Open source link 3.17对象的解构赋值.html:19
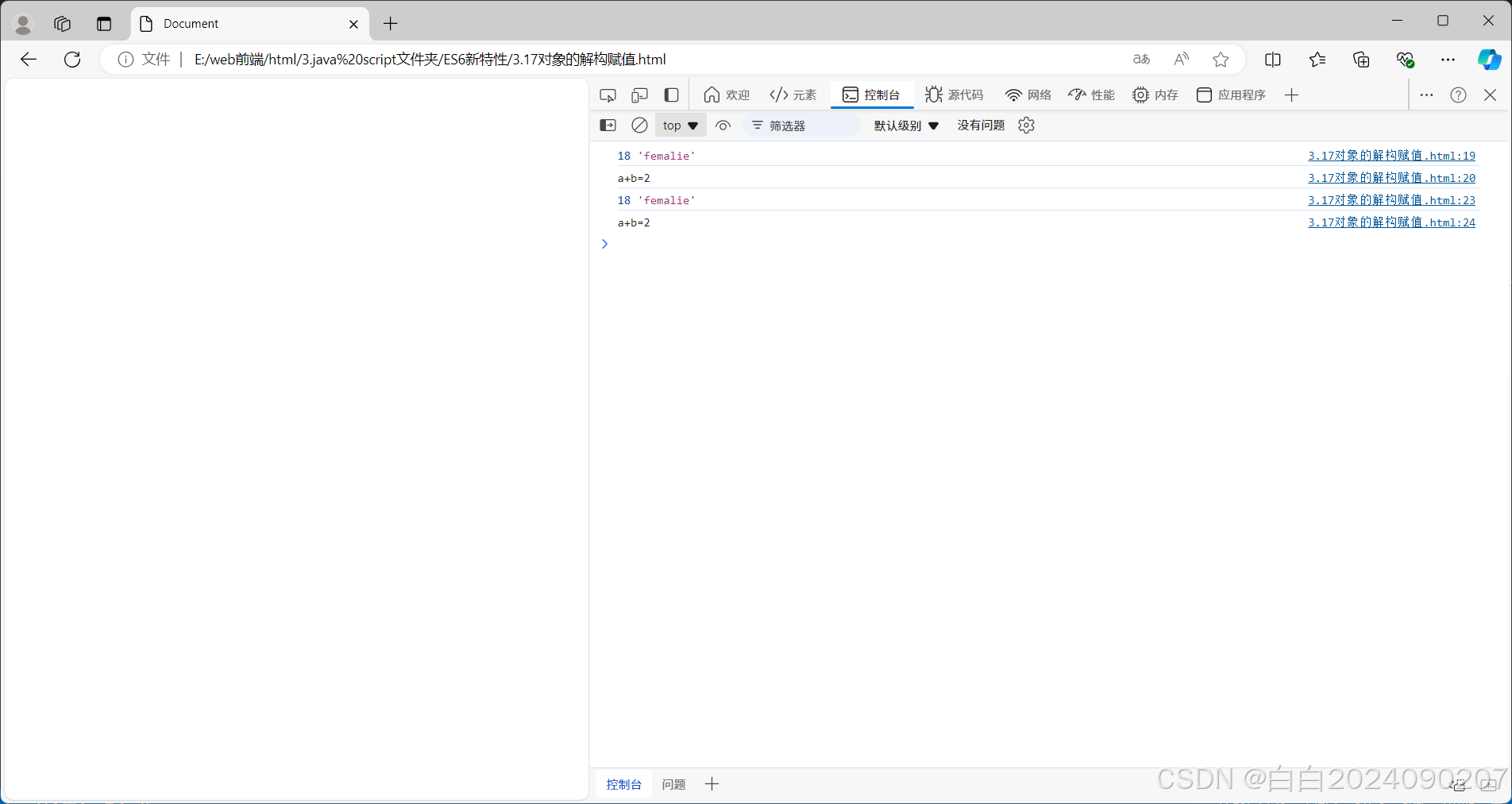Screen dimensions: 1512x804 tap(1391, 156)
